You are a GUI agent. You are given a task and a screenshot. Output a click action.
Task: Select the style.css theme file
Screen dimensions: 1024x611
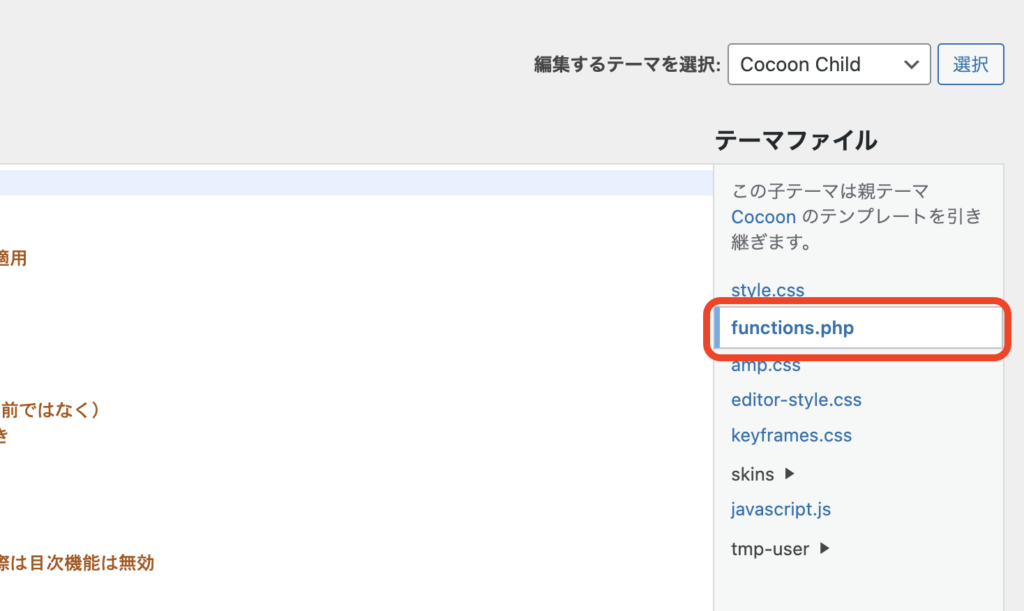[x=767, y=289]
